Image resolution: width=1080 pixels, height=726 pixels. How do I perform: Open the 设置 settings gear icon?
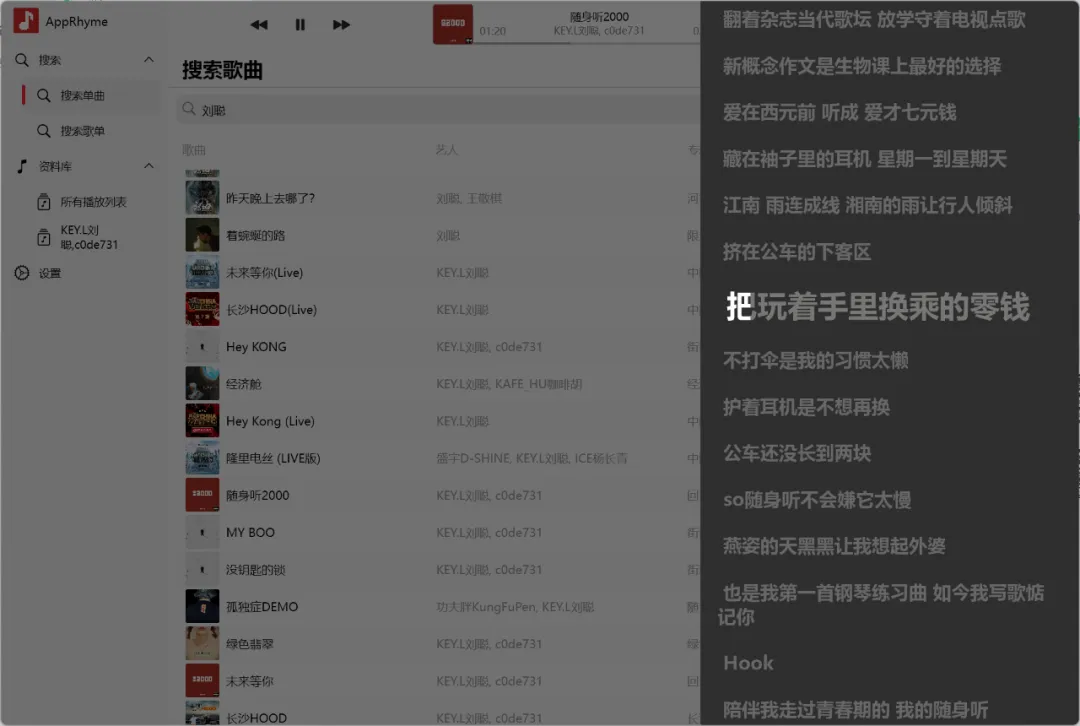22,273
